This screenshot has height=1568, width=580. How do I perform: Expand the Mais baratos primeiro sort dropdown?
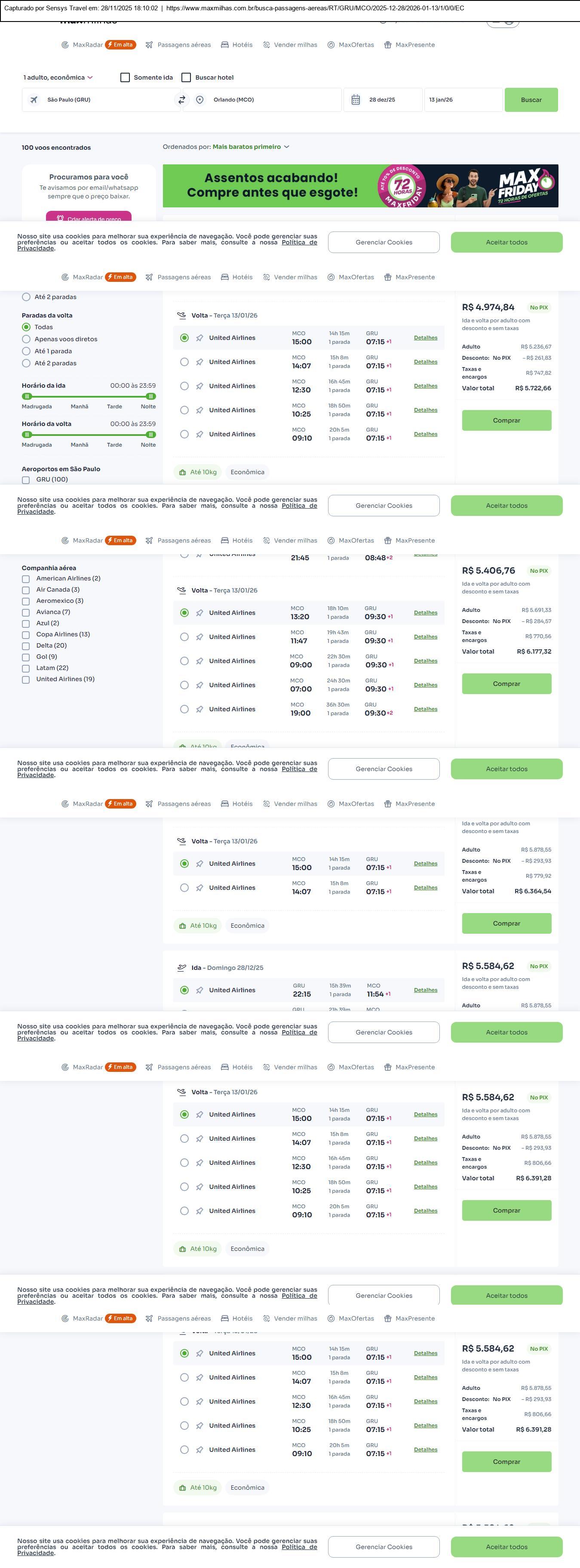click(251, 147)
